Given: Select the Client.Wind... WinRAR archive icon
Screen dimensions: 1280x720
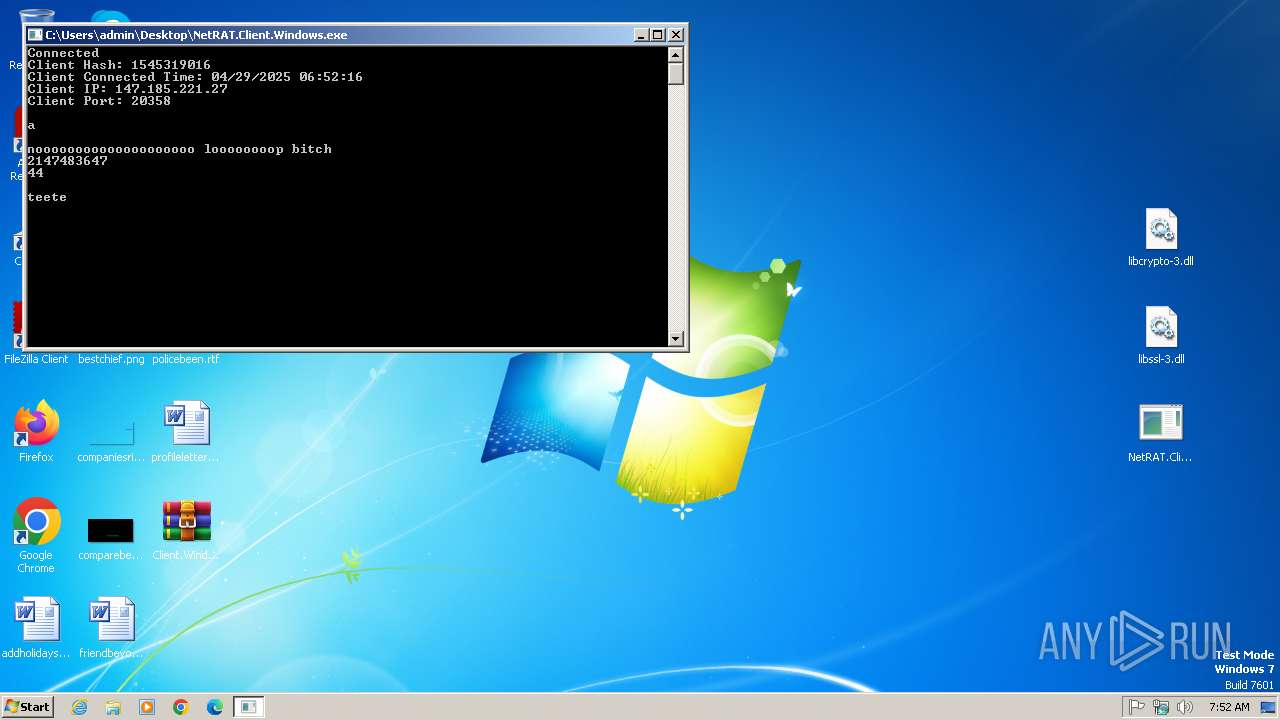Looking at the screenshot, I should [186, 530].
